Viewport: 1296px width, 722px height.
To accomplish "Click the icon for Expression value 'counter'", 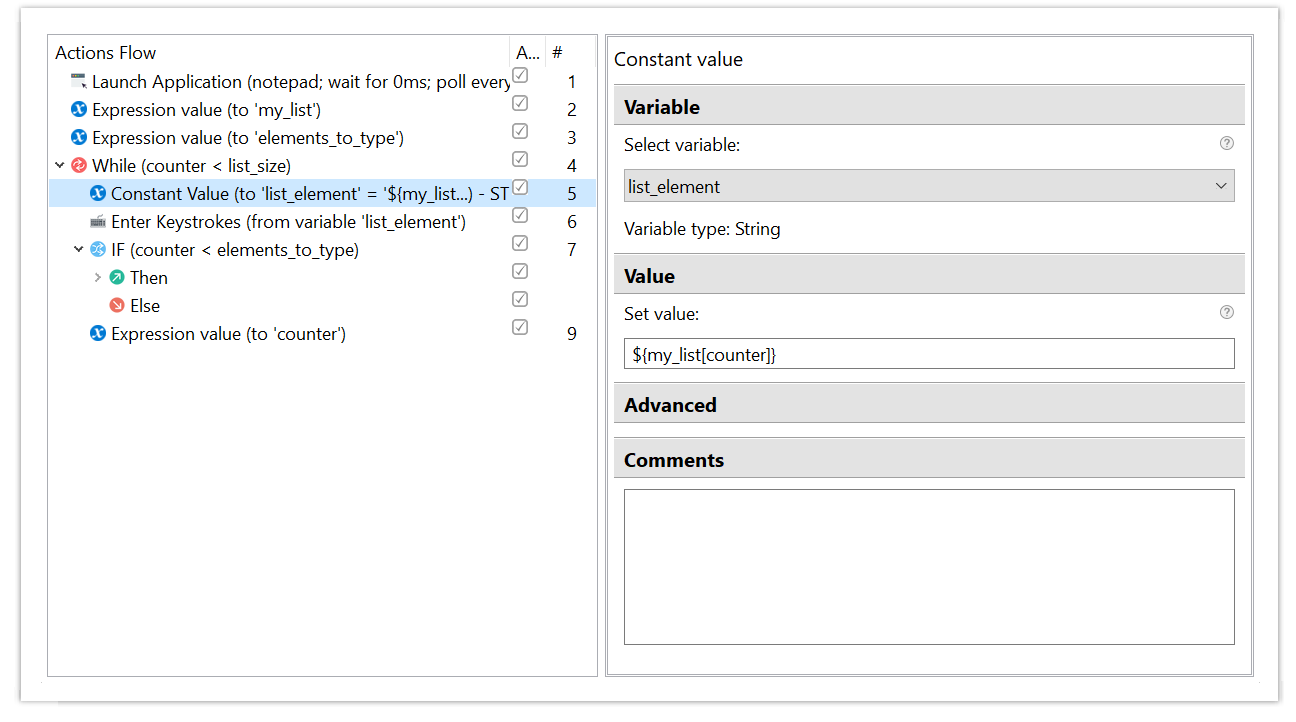I will (x=98, y=333).
